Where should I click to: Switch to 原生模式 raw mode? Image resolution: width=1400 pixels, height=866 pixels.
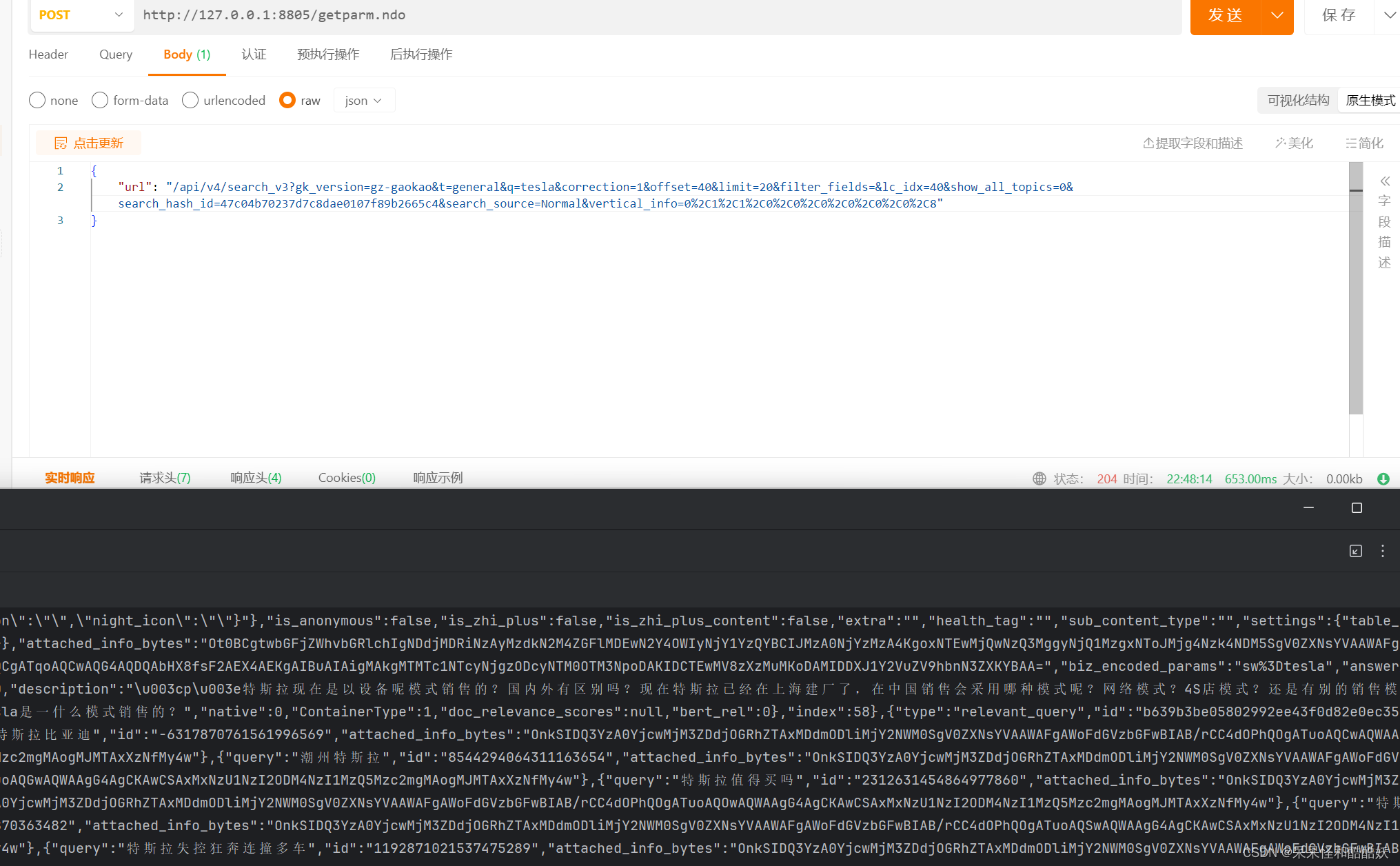1370,101
